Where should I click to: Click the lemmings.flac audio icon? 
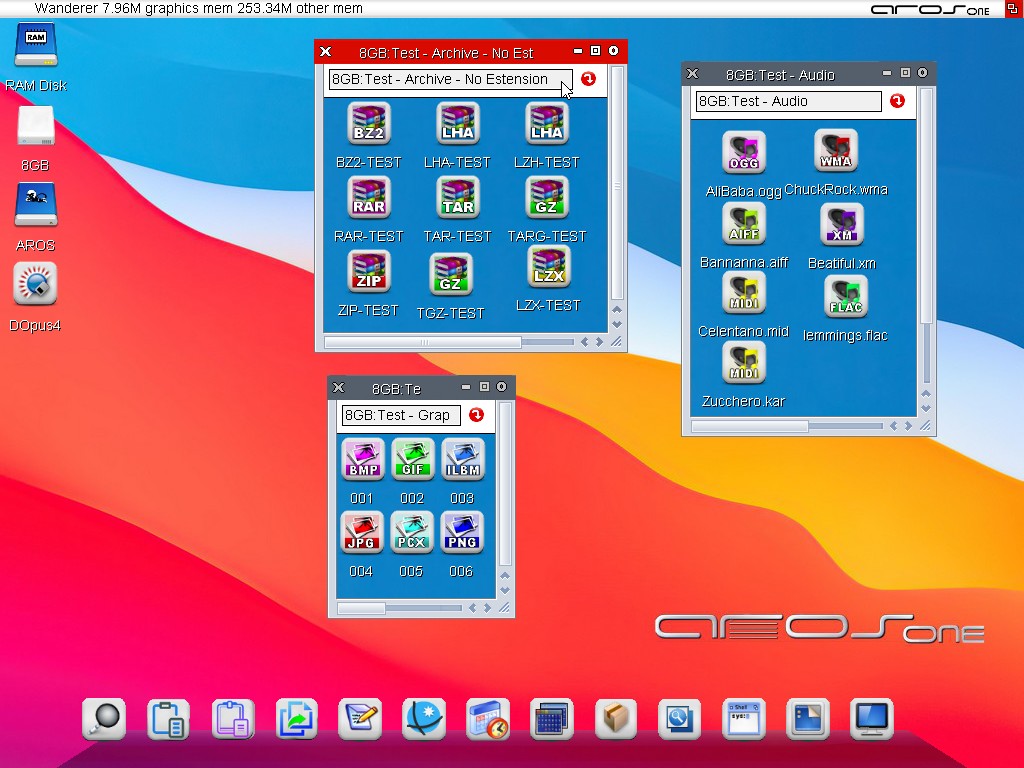click(845, 297)
